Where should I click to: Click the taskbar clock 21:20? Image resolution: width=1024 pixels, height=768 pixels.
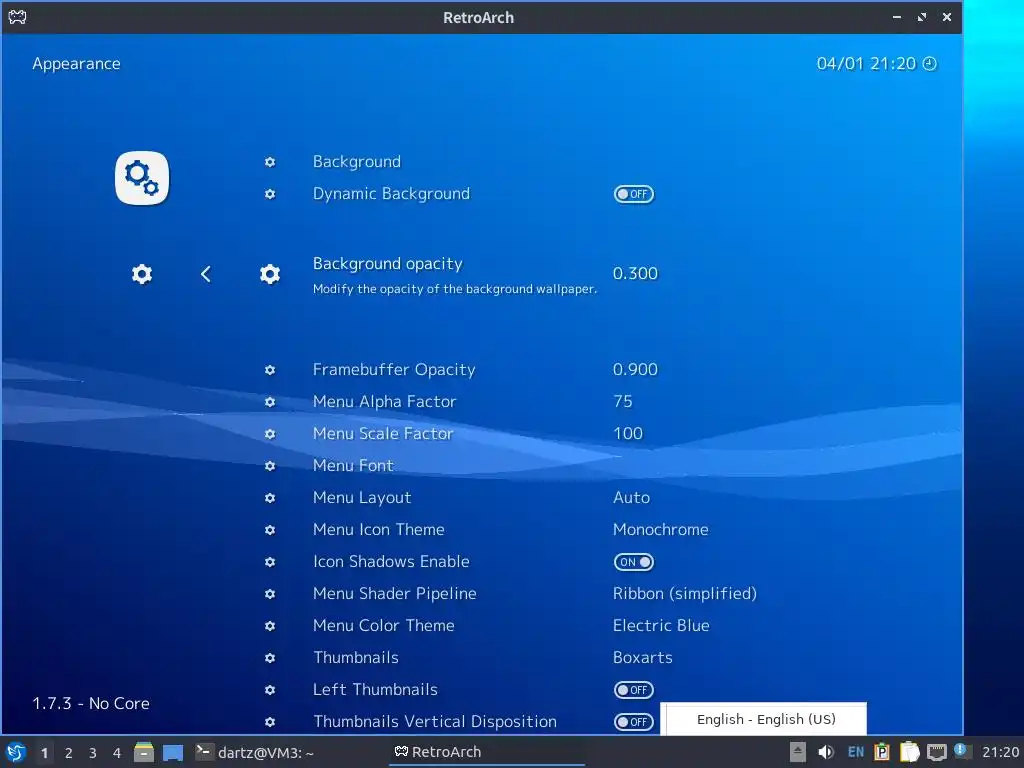1000,752
